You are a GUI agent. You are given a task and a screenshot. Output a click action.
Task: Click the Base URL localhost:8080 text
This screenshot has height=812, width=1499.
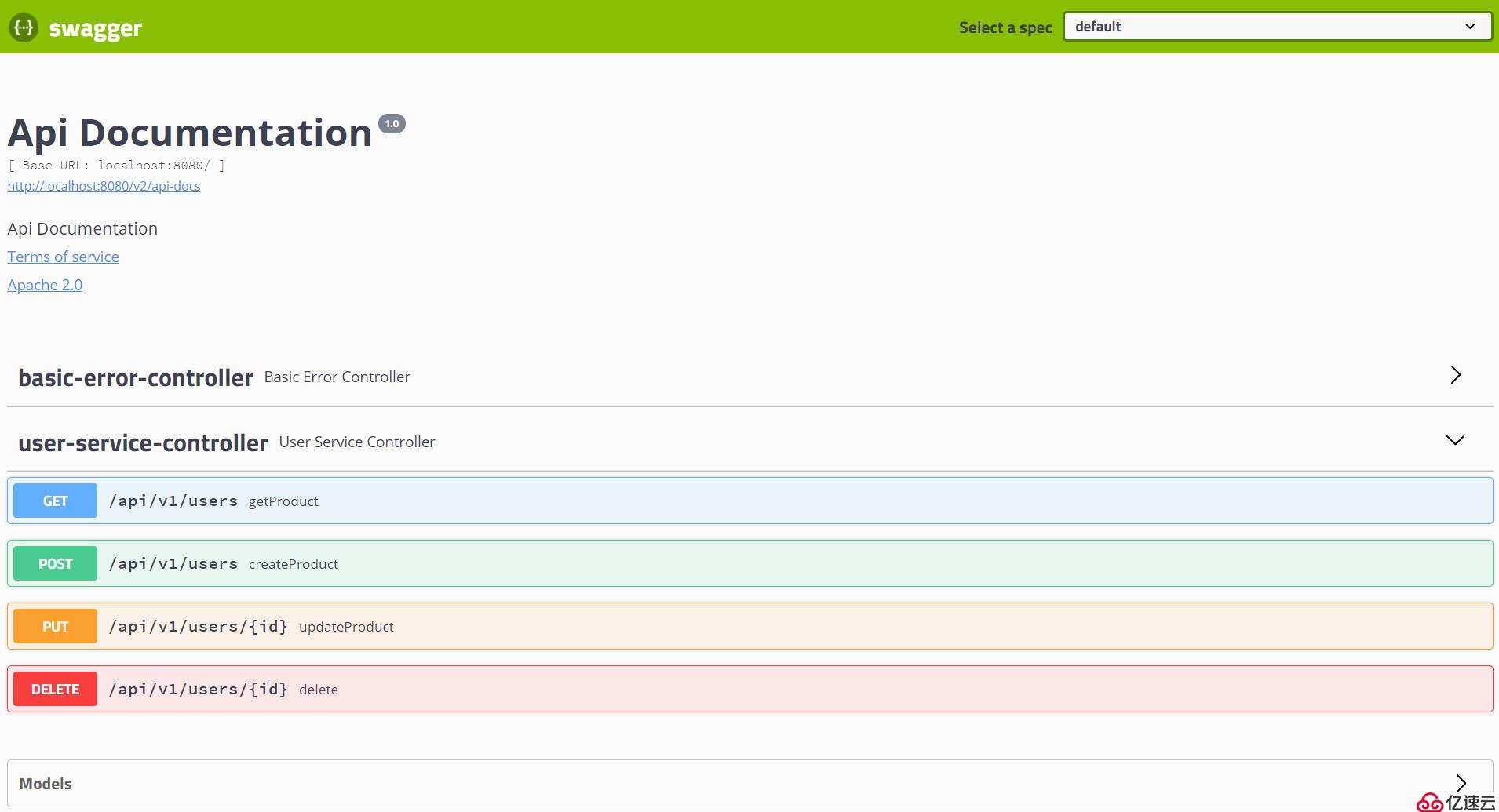pos(116,166)
